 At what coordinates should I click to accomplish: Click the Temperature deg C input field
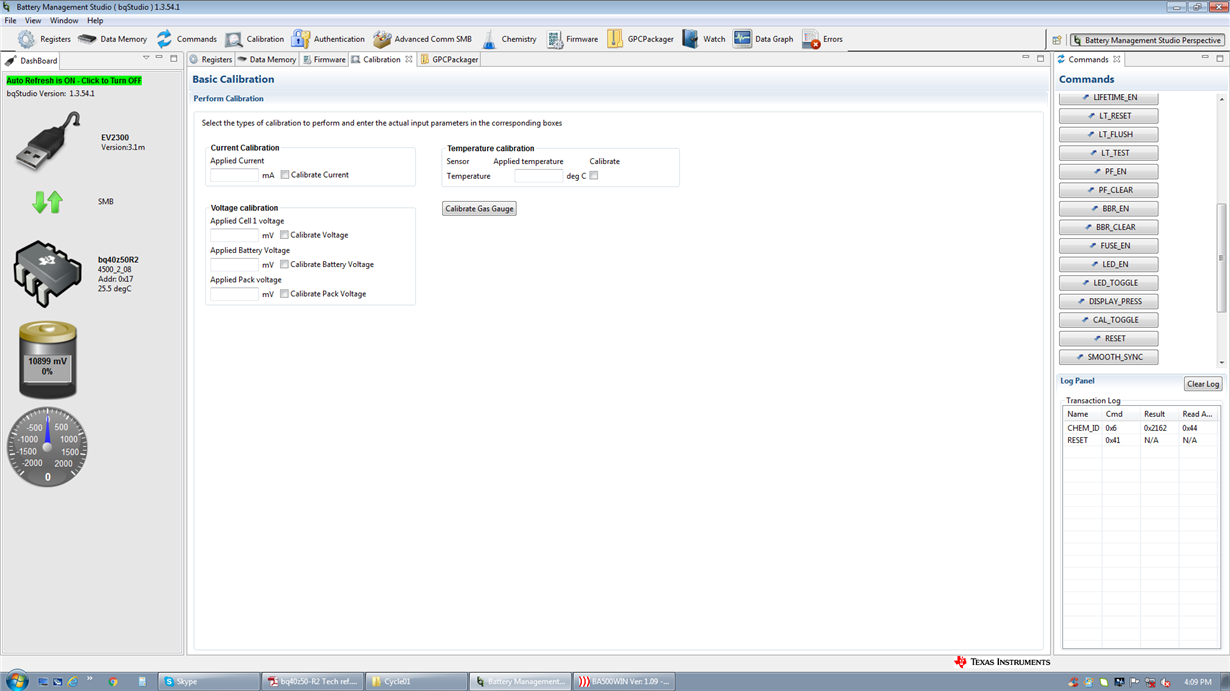(539, 176)
